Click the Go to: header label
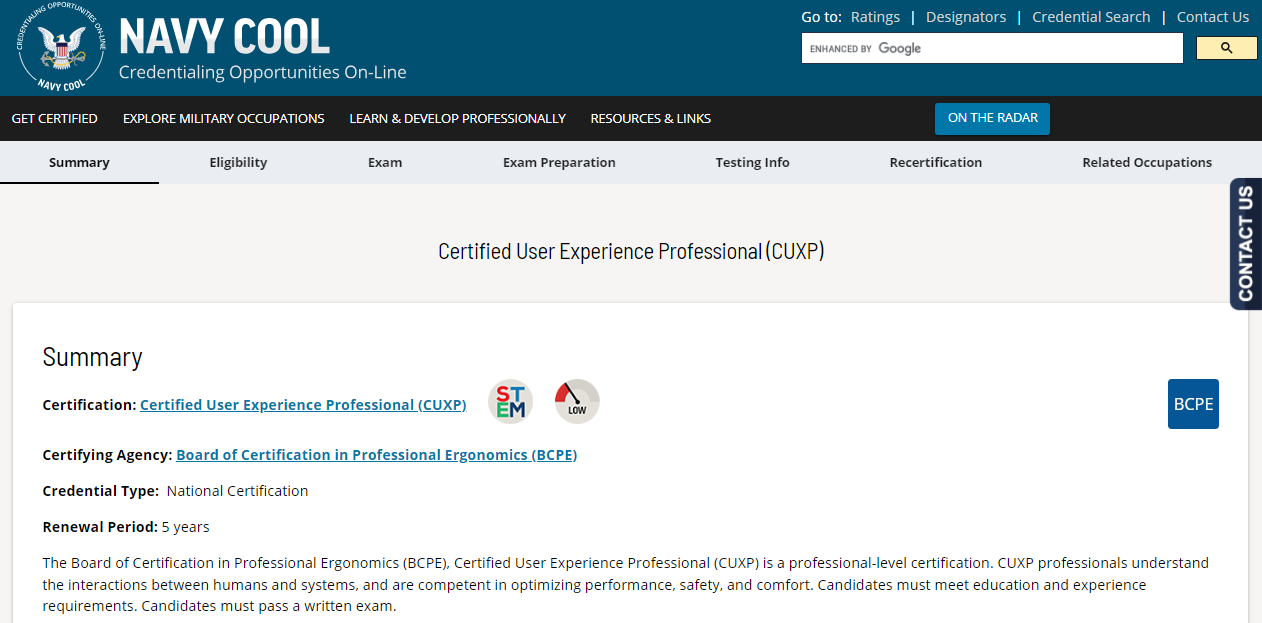 point(822,17)
